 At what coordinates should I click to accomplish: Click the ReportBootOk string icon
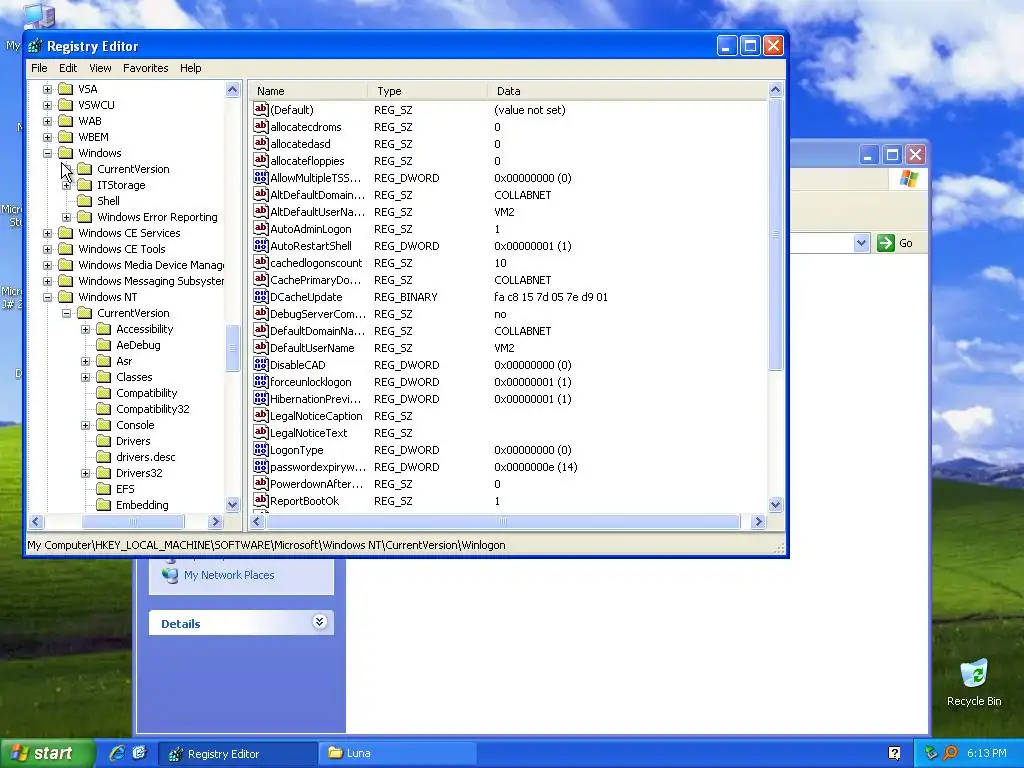[261, 500]
